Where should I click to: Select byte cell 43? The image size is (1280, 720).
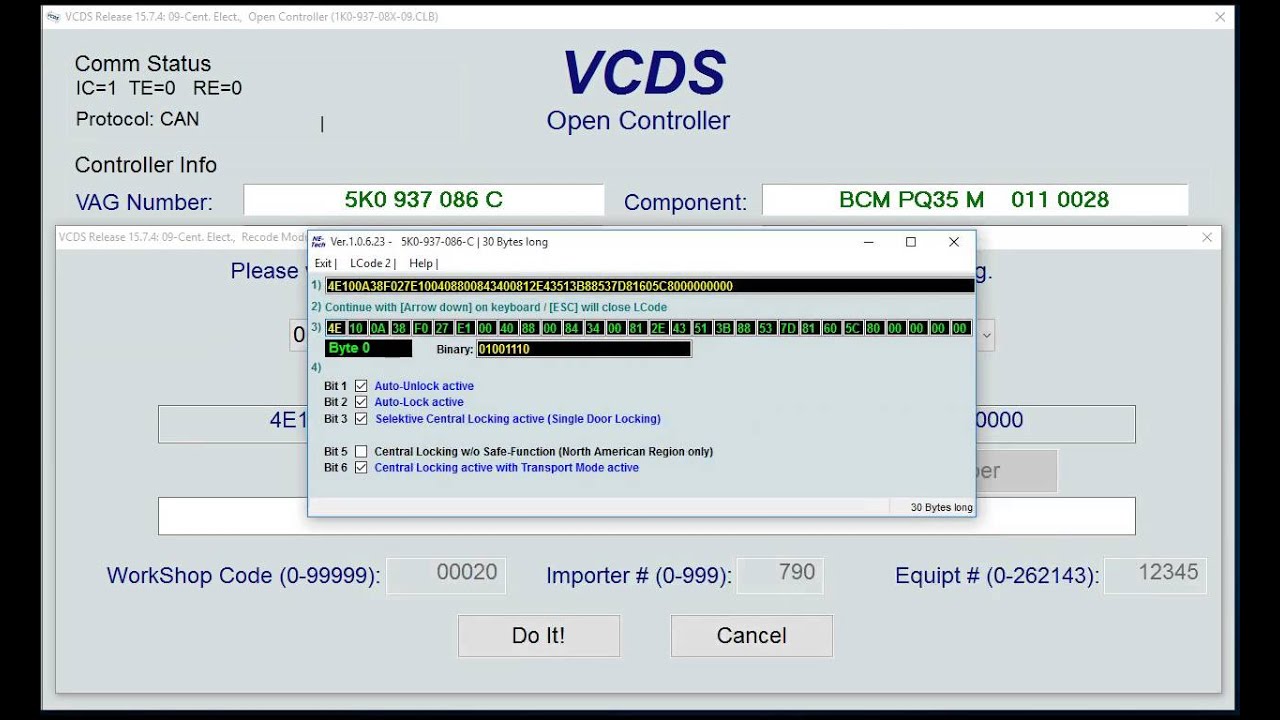pyautogui.click(x=680, y=328)
